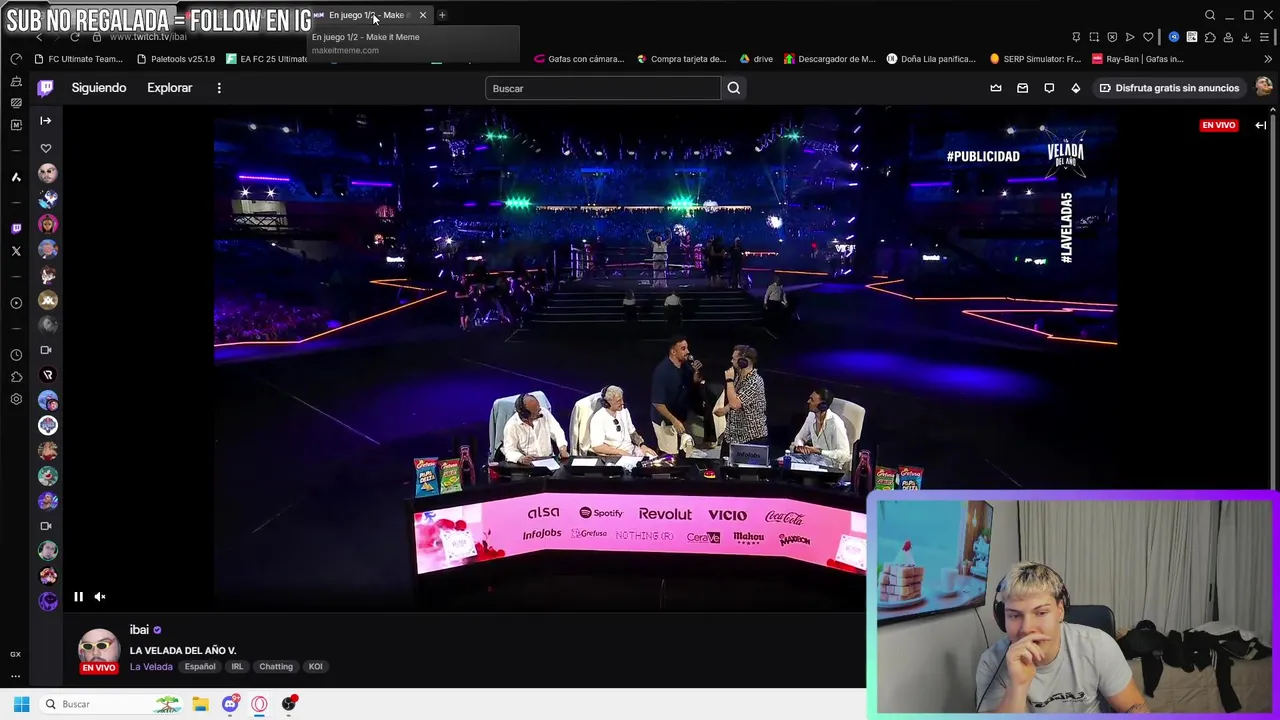Open the browser easy setup menu

click(x=1264, y=37)
